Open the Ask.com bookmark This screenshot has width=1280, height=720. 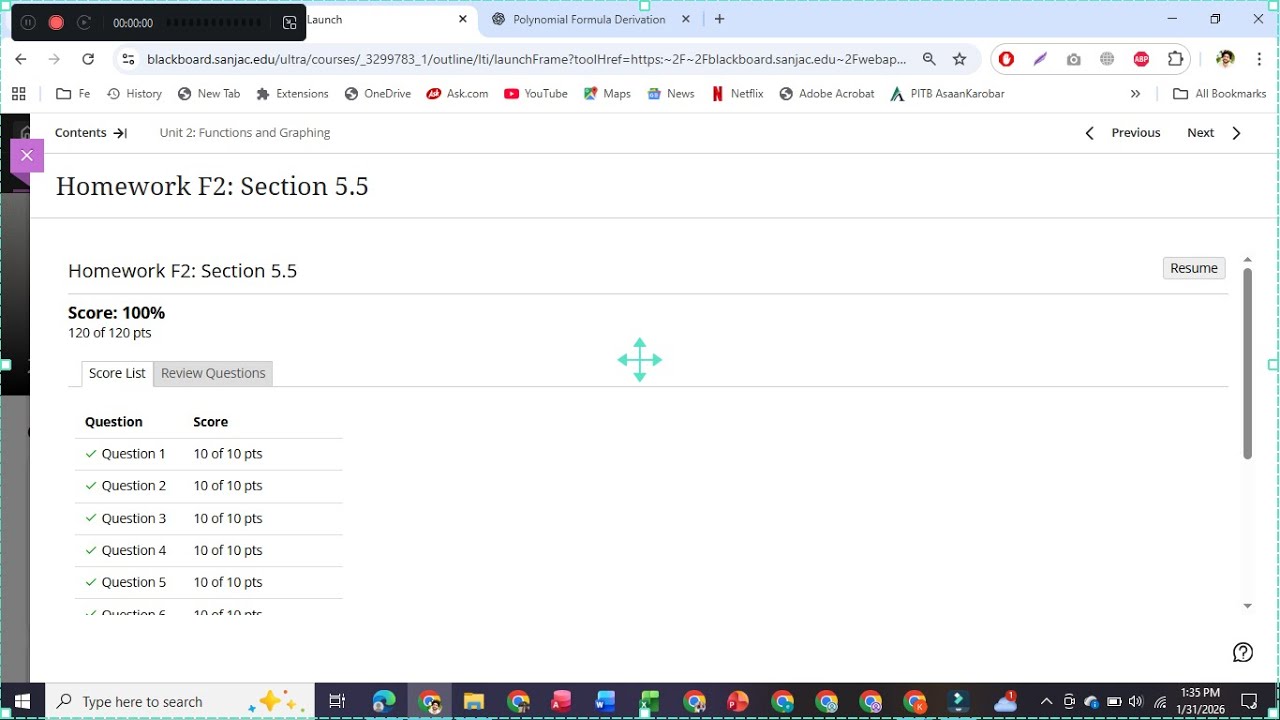click(457, 93)
